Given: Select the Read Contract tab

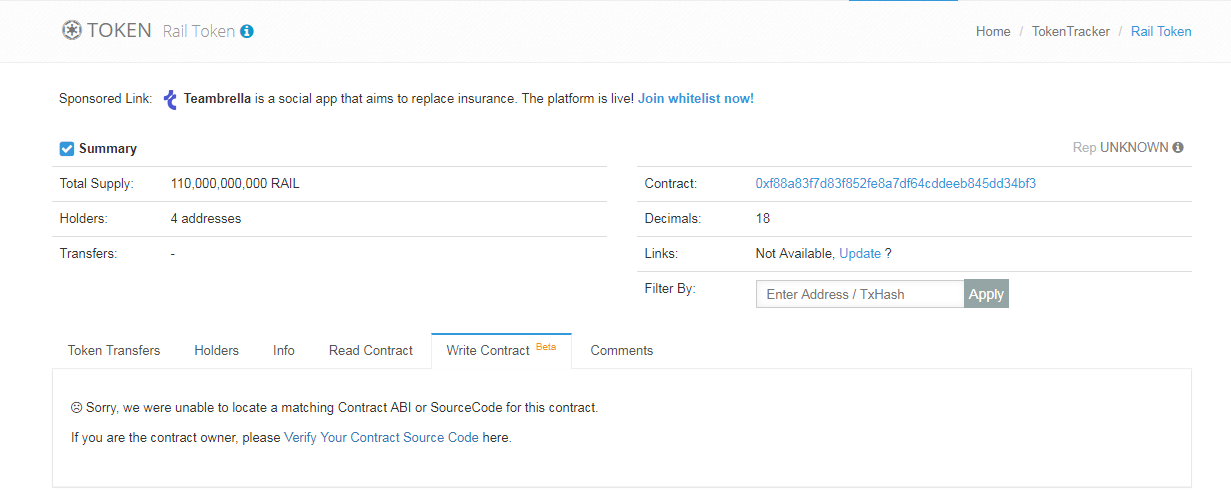Looking at the screenshot, I should [x=371, y=351].
